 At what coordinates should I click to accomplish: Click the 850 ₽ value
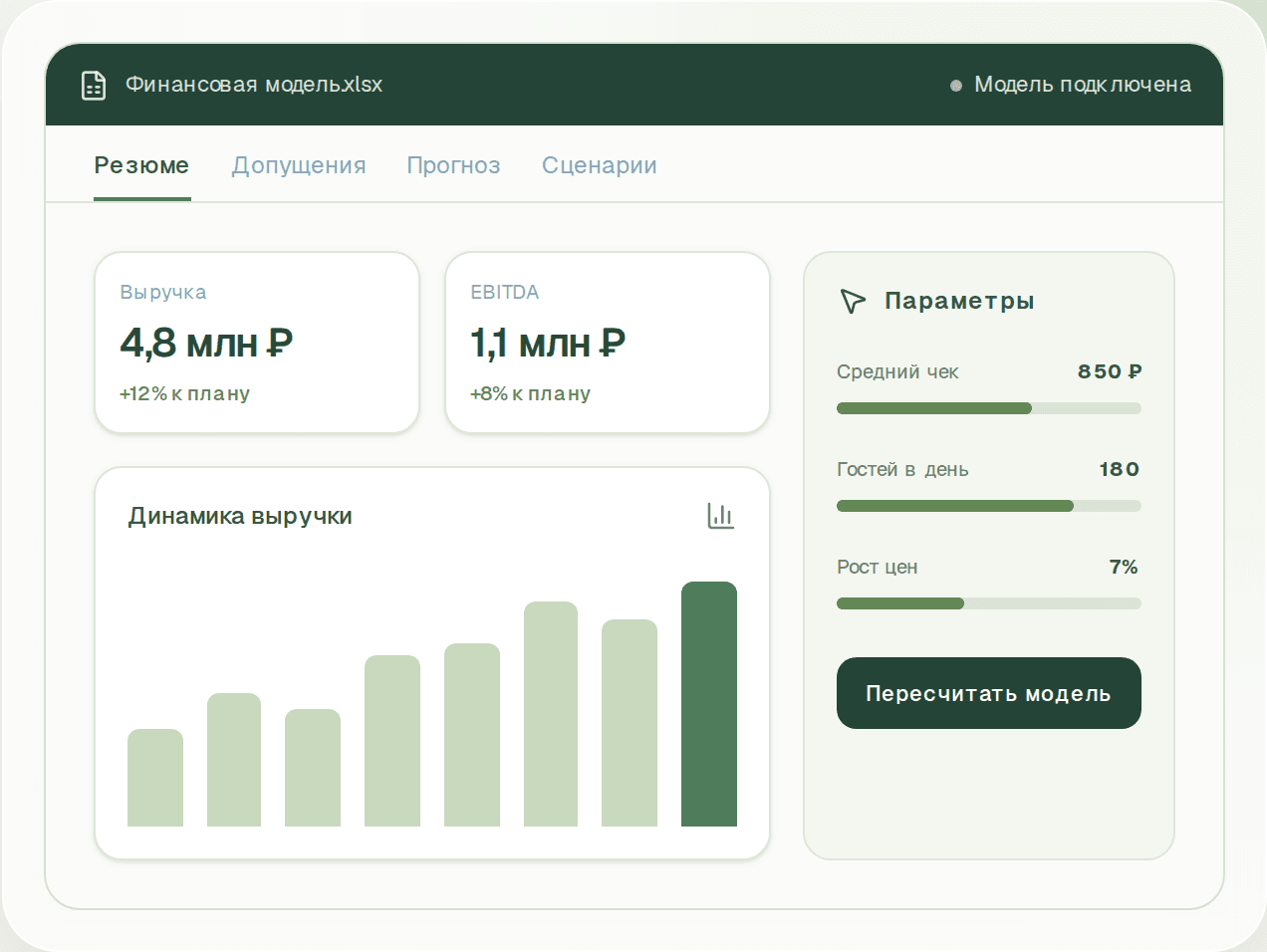coord(1110,371)
